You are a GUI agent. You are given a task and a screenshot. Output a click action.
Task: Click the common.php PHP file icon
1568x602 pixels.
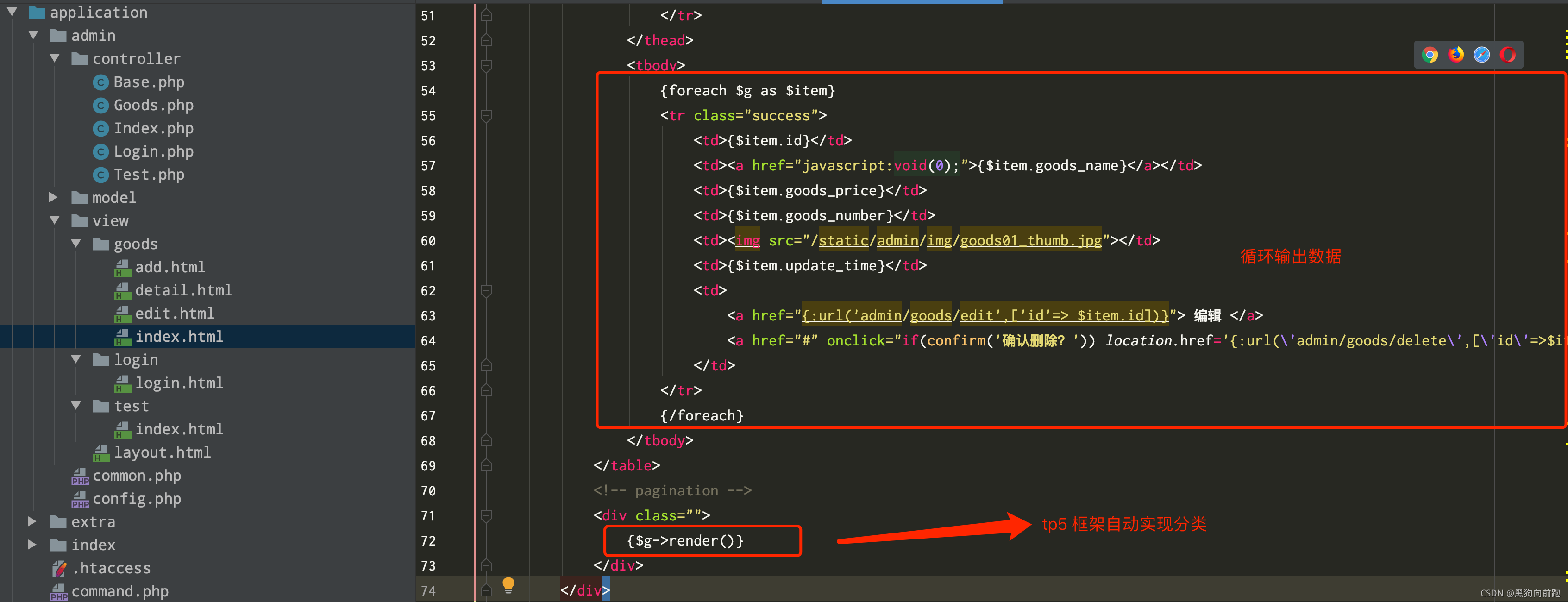80,476
